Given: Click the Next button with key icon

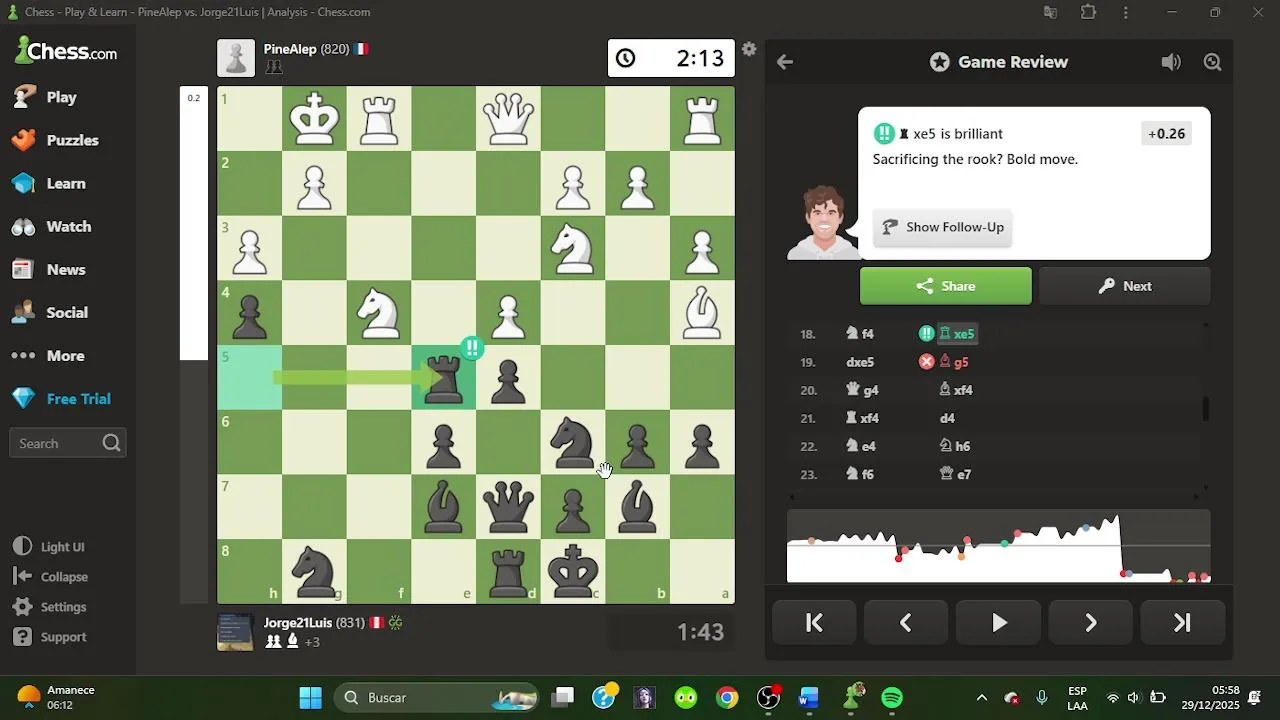Looking at the screenshot, I should [1125, 286].
